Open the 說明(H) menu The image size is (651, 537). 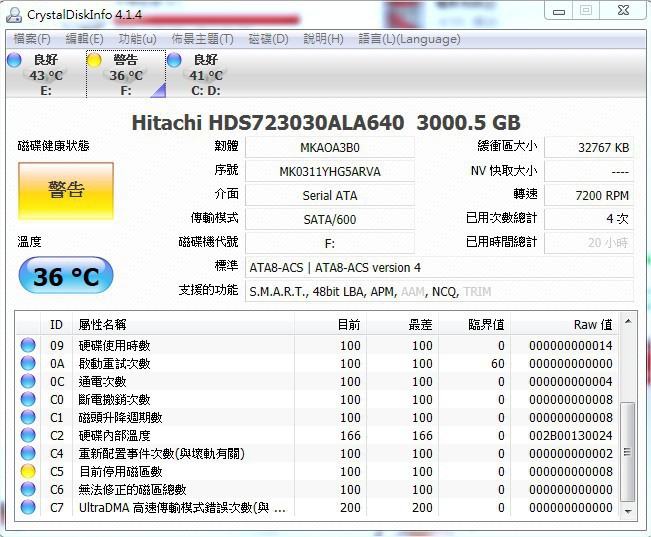click(x=323, y=39)
